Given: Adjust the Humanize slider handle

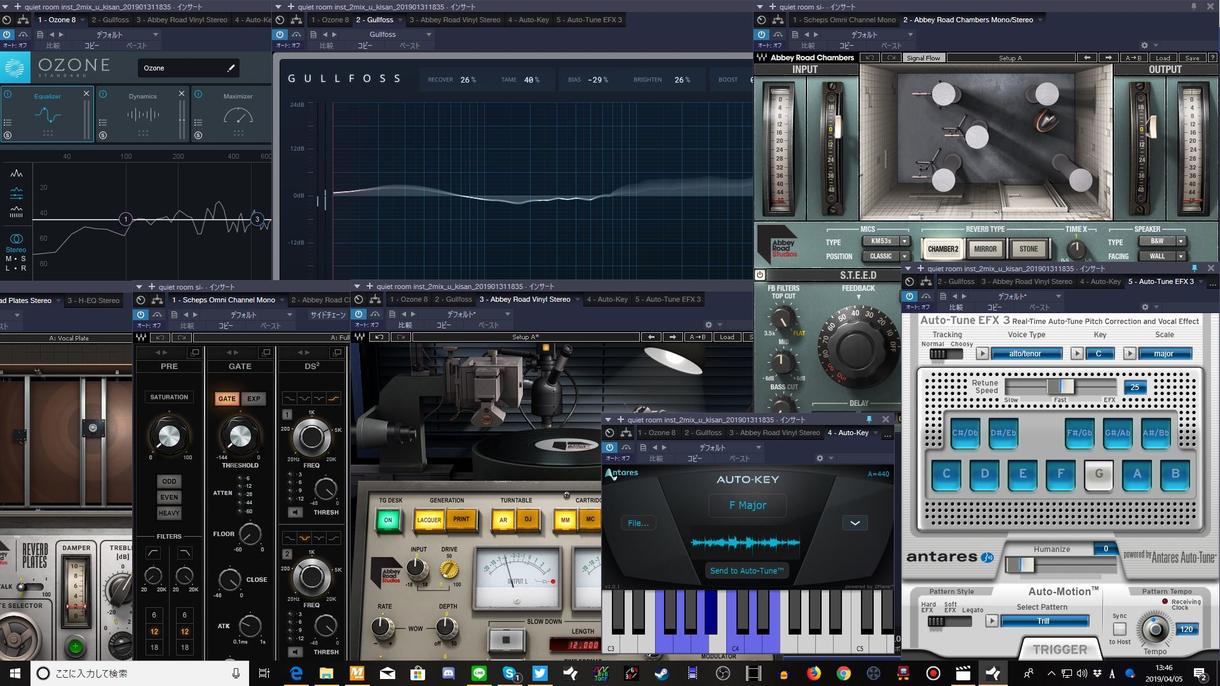Looking at the screenshot, I should point(1020,564).
